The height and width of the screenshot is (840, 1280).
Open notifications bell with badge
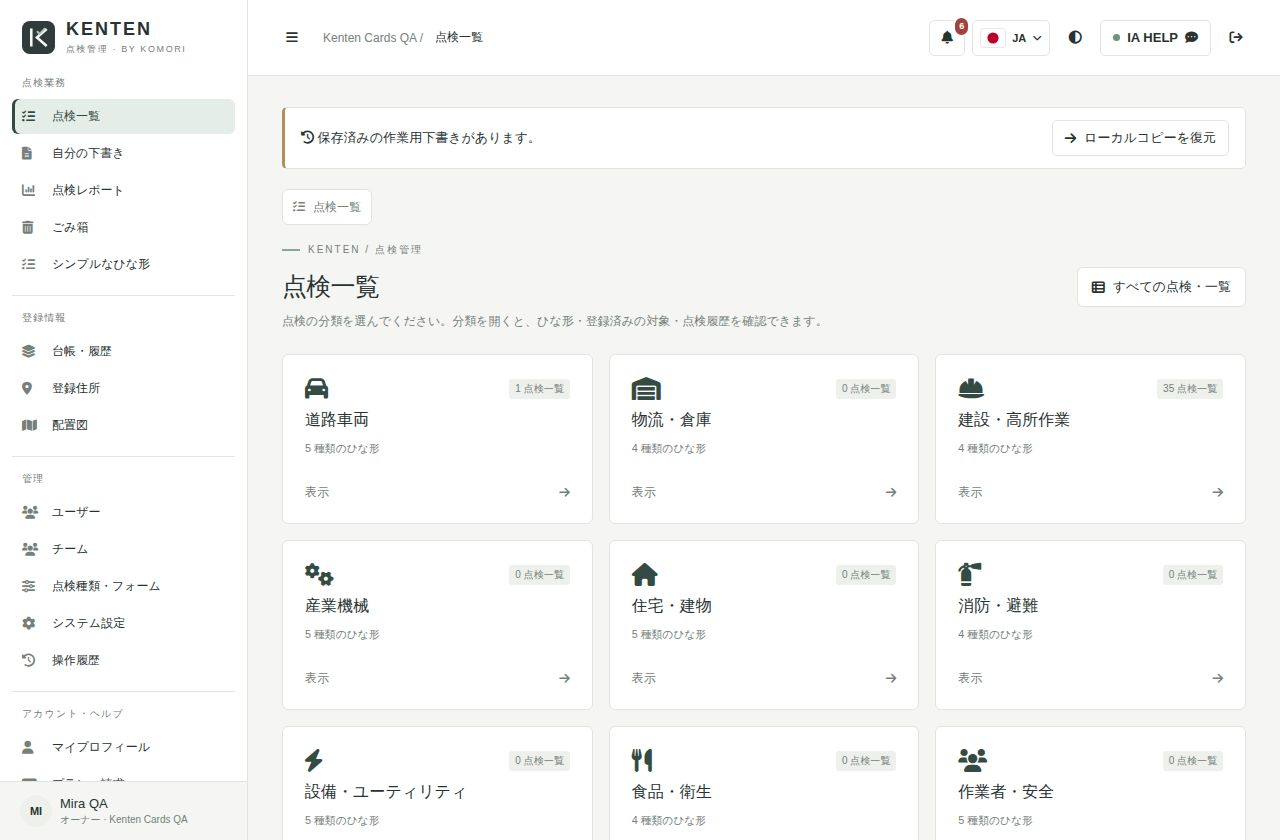pos(947,38)
